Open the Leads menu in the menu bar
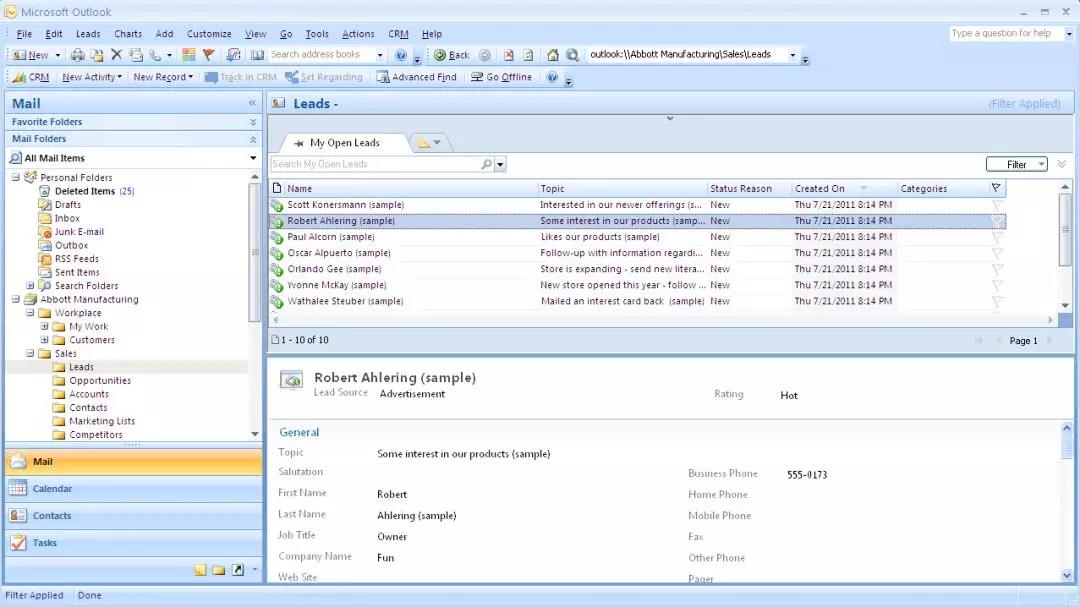This screenshot has height=607, width=1080. pos(88,34)
